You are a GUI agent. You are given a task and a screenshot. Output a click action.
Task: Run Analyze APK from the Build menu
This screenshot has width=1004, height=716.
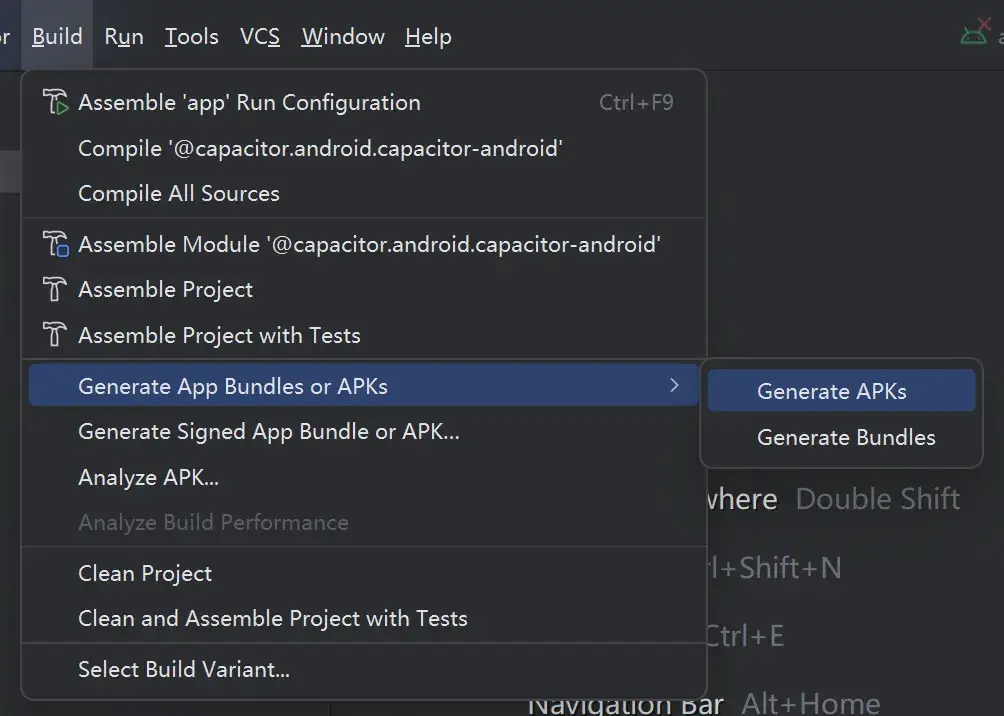[x=148, y=477]
